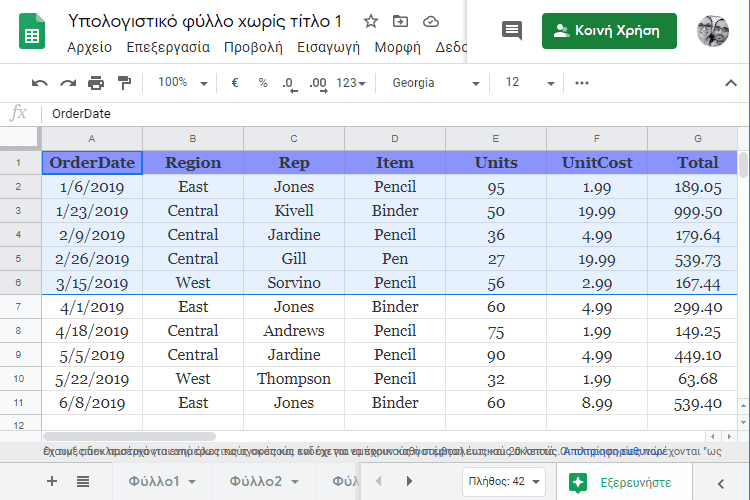Click the vertical scrollbar thumb
The width and height of the screenshot is (750, 500).
[x=743, y=165]
